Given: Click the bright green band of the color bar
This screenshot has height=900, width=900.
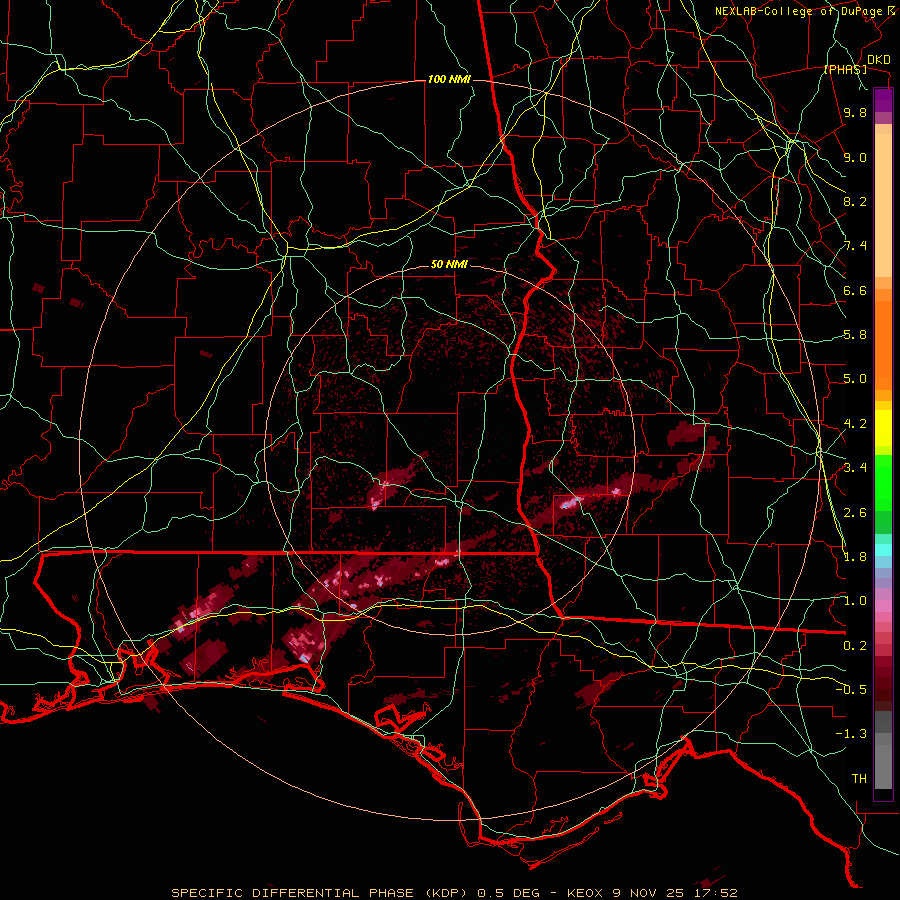Looking at the screenshot, I should pos(883,482).
